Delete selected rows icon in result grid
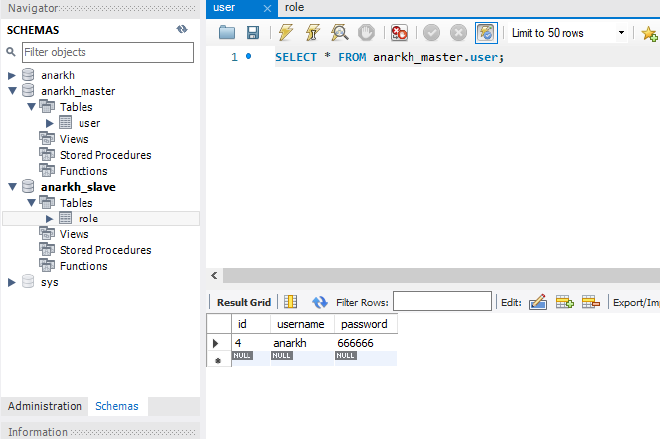660x439 pixels. coord(590,302)
